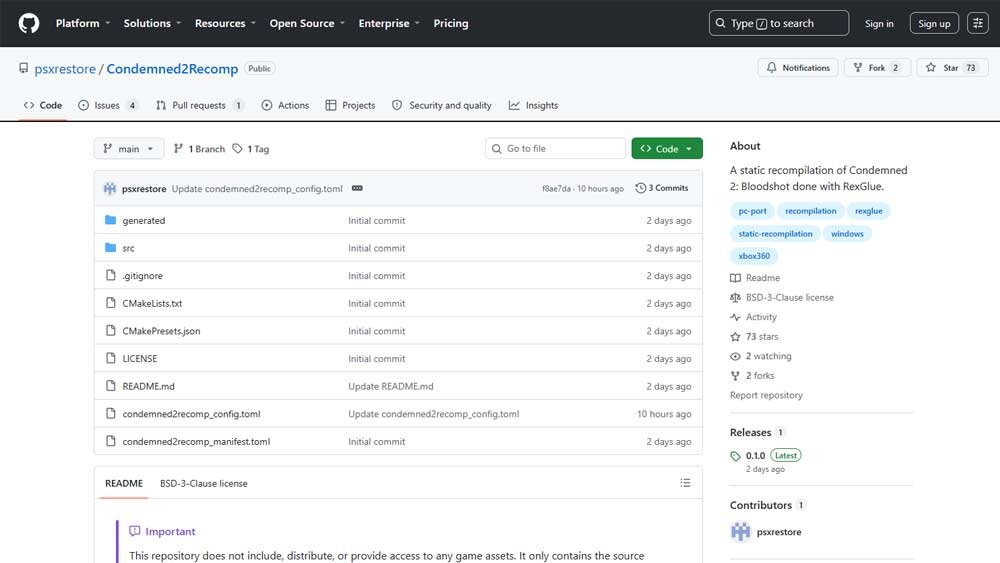The width and height of the screenshot is (1000, 563).
Task: Click the Sign in link
Action: [x=879, y=24]
